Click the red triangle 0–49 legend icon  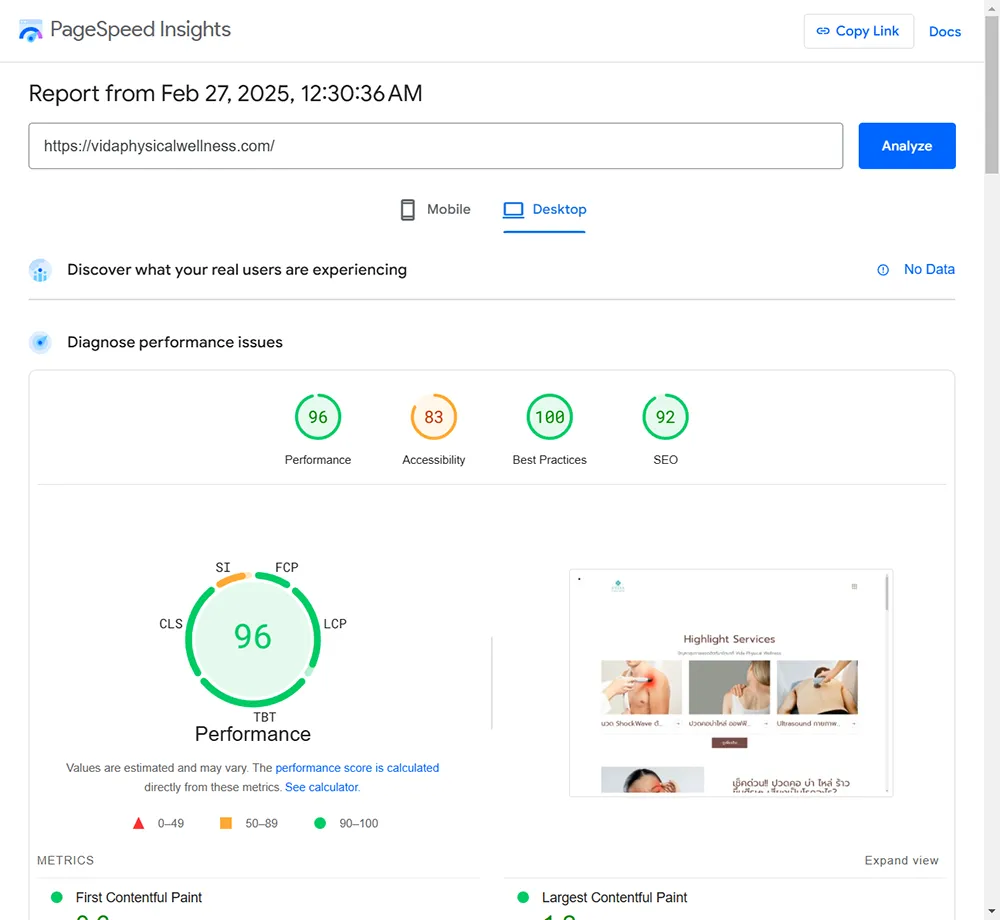click(138, 823)
